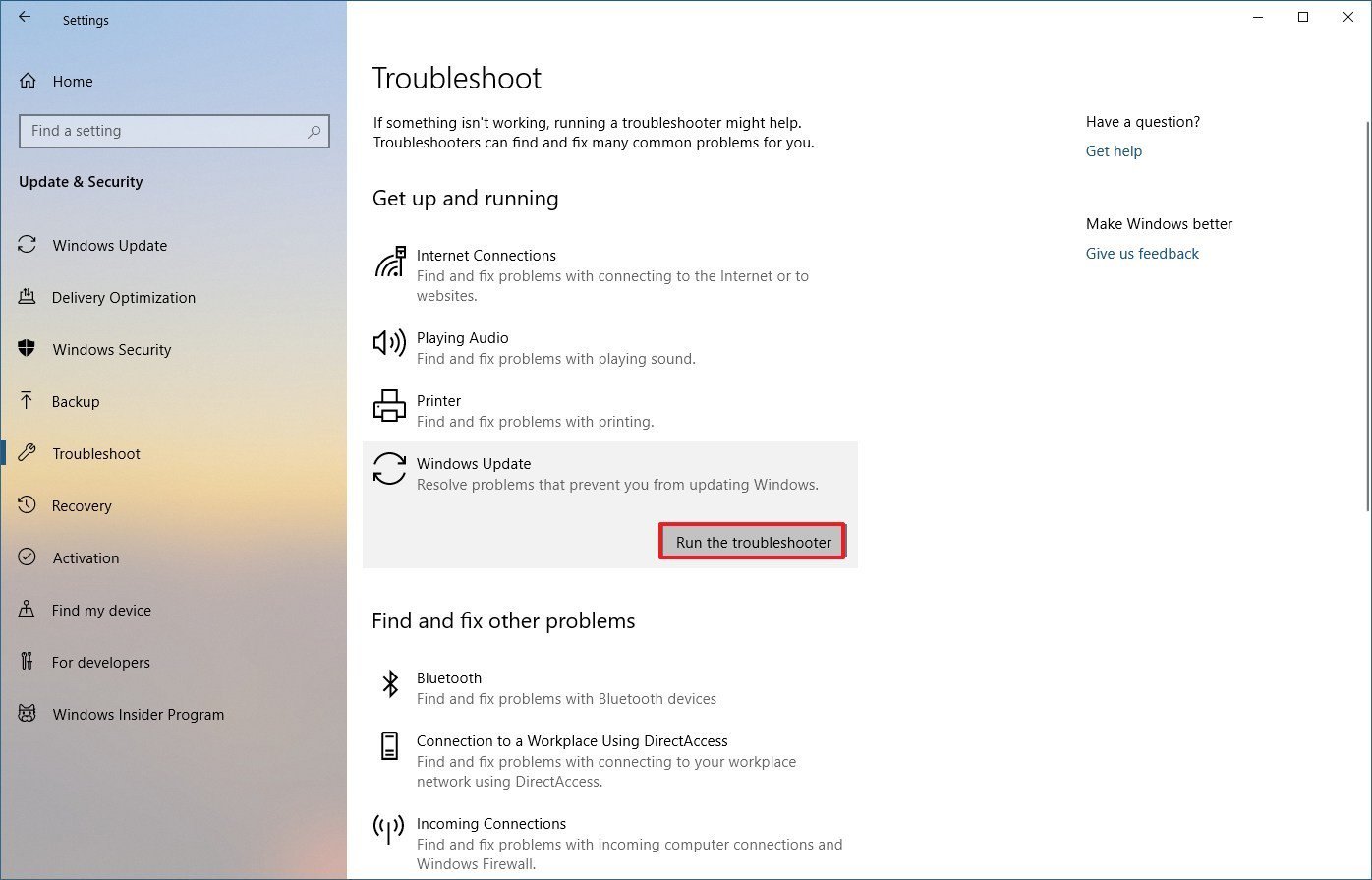Click the For developers tools icon
This screenshot has width=1372, height=880.
point(28,662)
